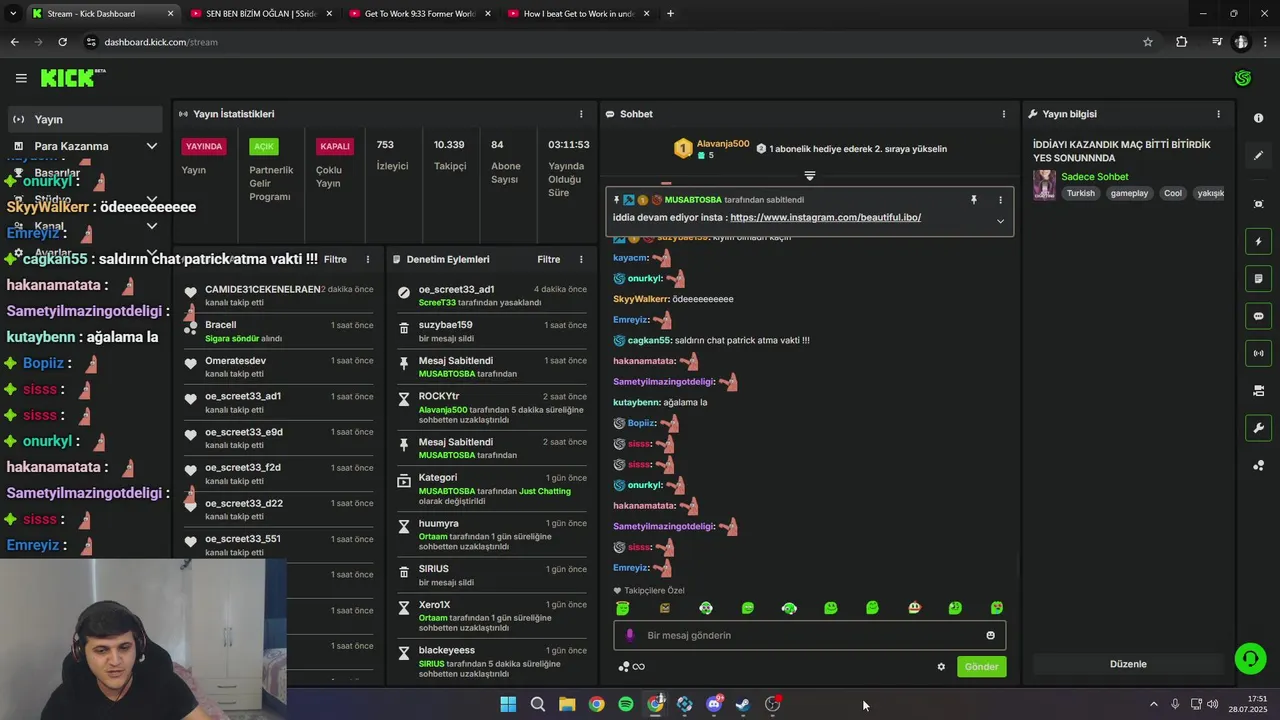Click the Bir mesaj gönderin input
The height and width of the screenshot is (720, 1280).
click(810, 635)
